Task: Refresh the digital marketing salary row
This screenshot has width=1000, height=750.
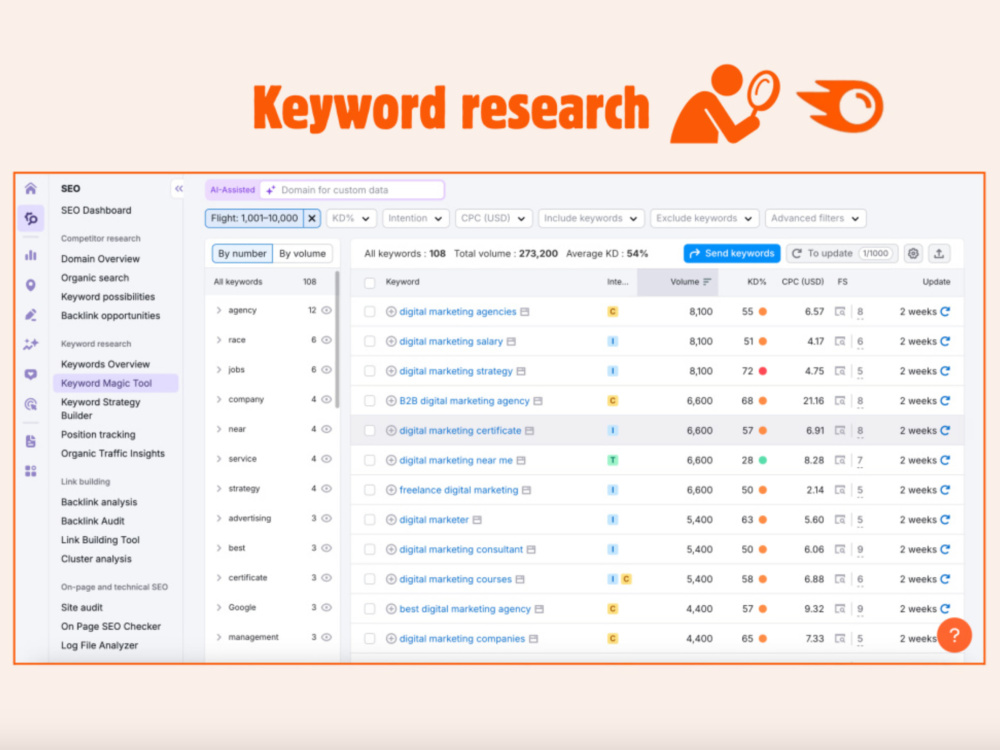Action: click(x=945, y=341)
